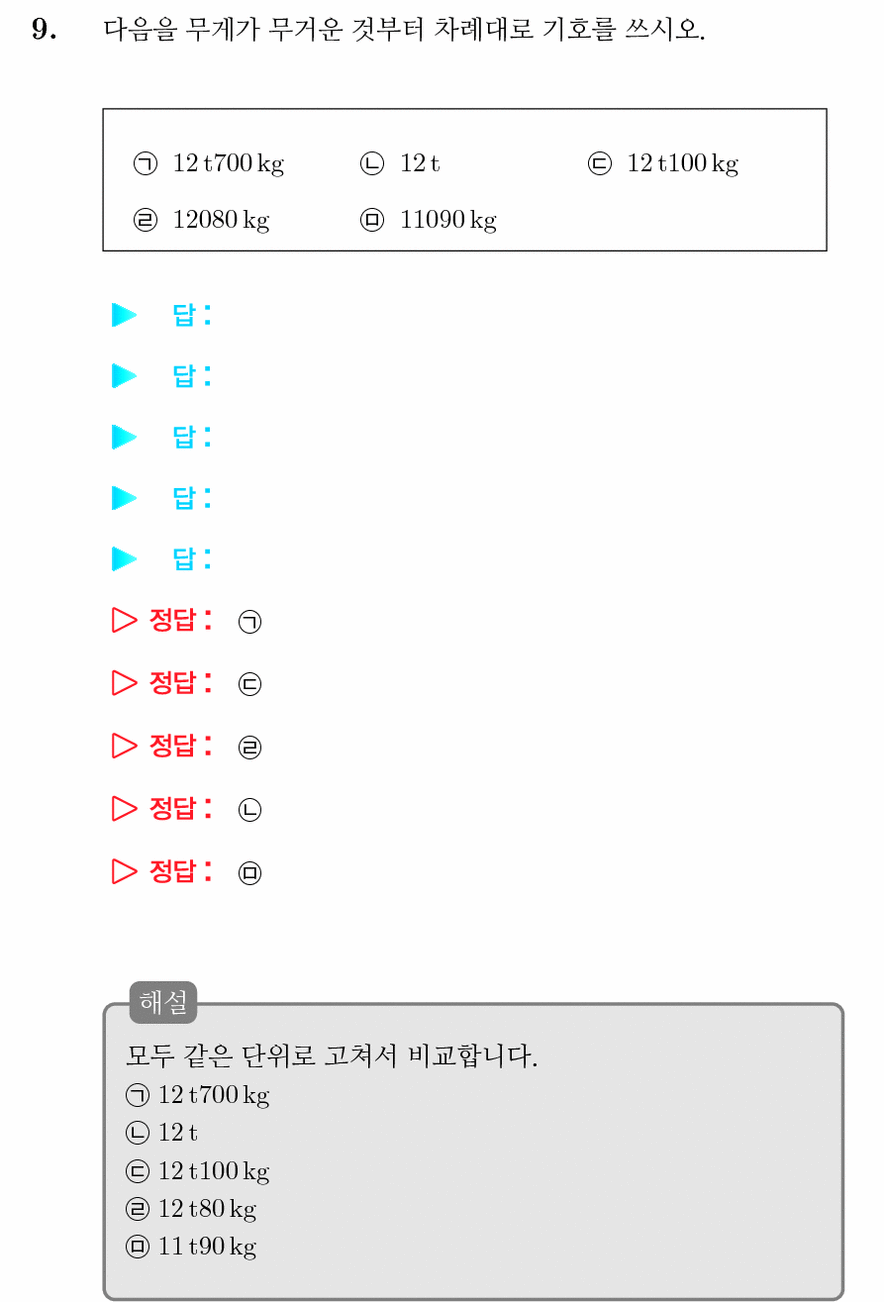Click the red triangle beside answer ㉢

point(124,683)
